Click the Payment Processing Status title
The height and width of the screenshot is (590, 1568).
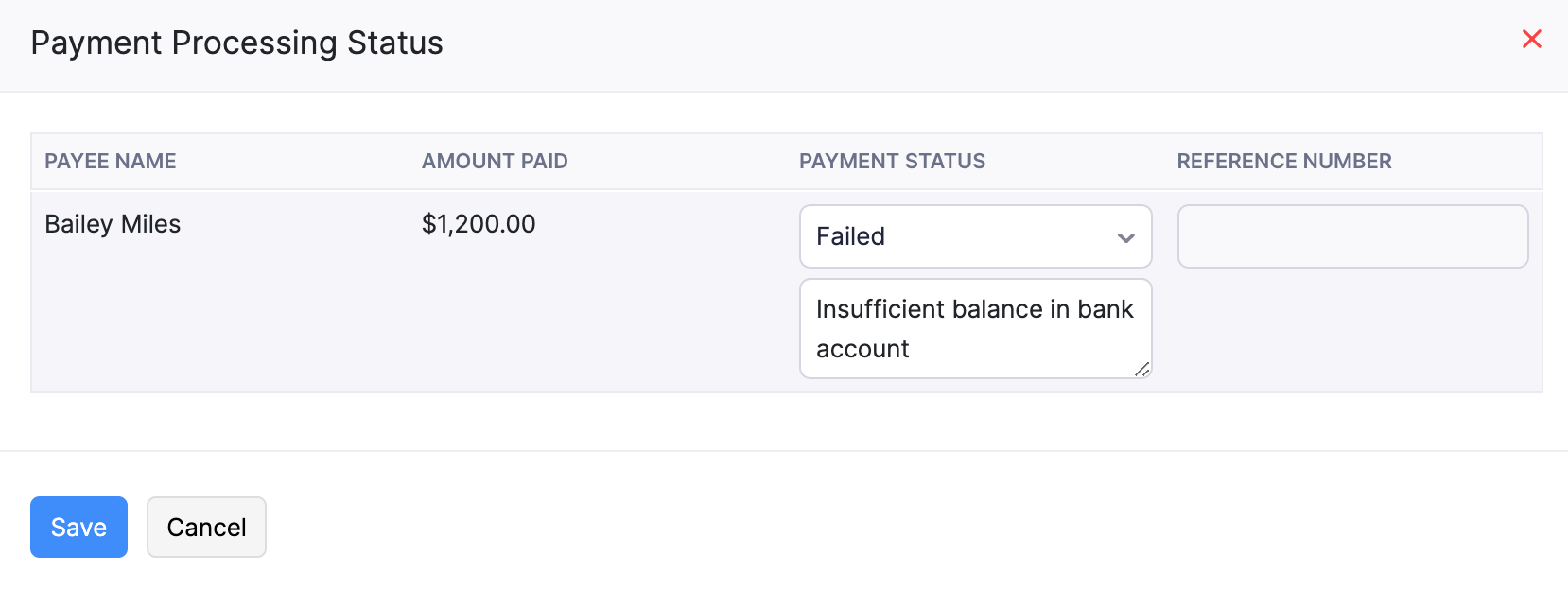point(236,43)
